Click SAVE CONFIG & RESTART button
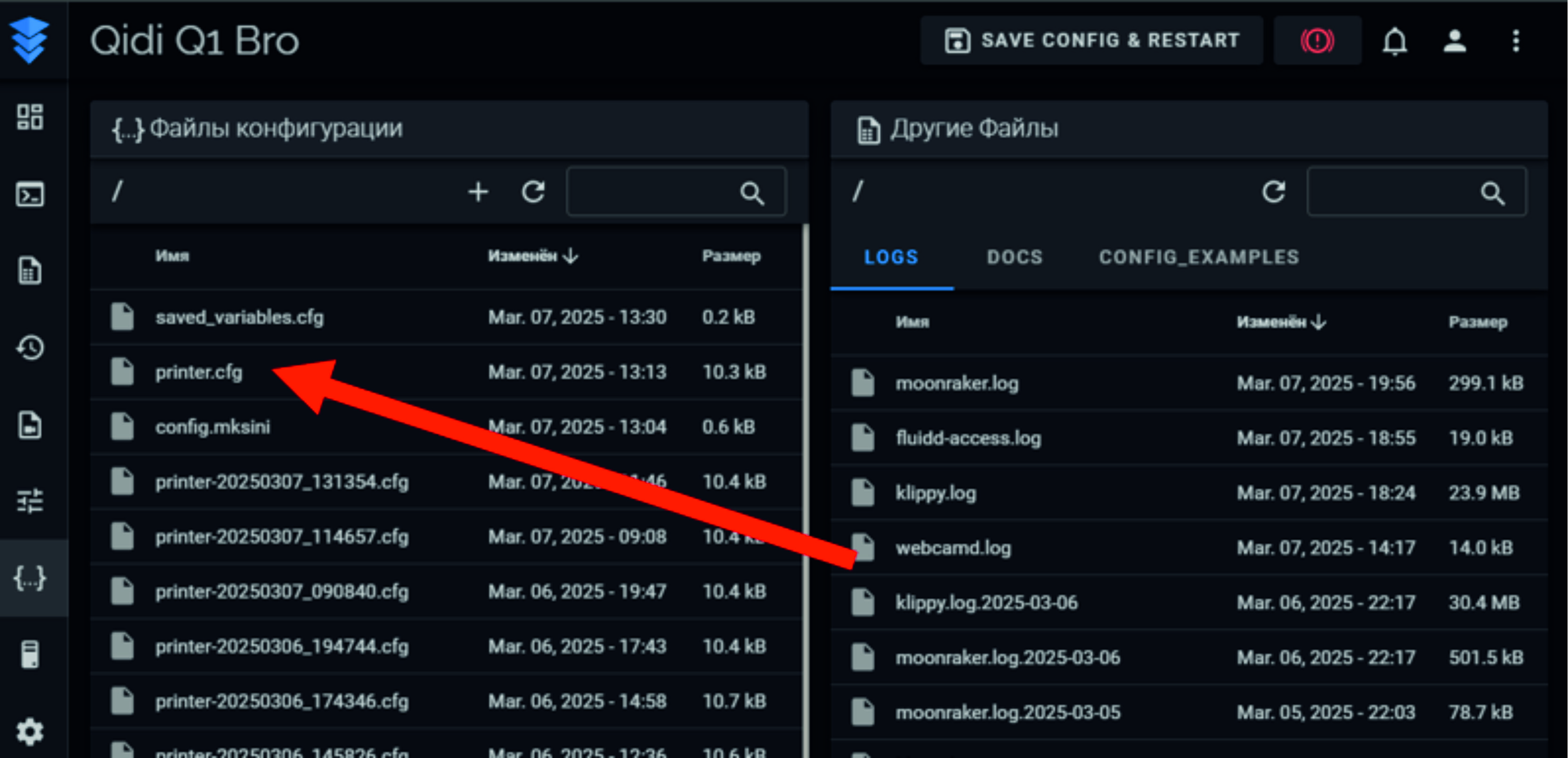Viewport: 1568px width, 758px height. click(x=1091, y=41)
